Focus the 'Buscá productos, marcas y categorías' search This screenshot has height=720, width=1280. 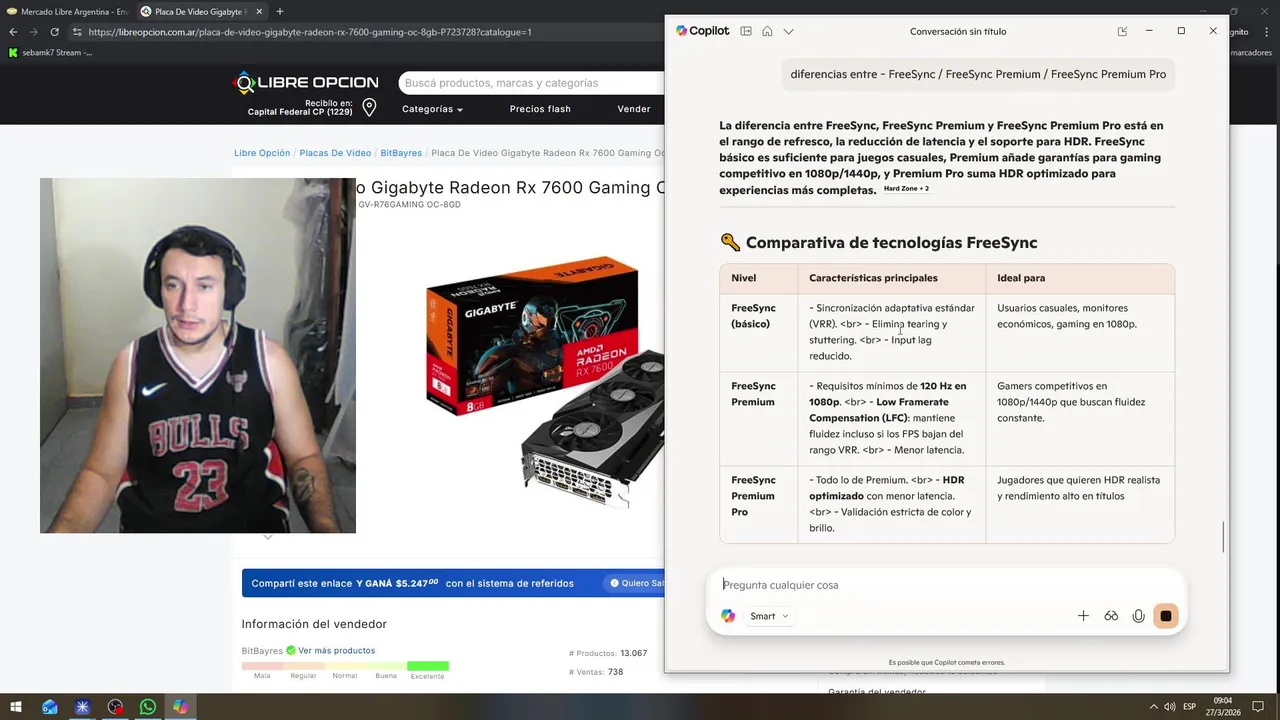pyautogui.click(x=530, y=83)
